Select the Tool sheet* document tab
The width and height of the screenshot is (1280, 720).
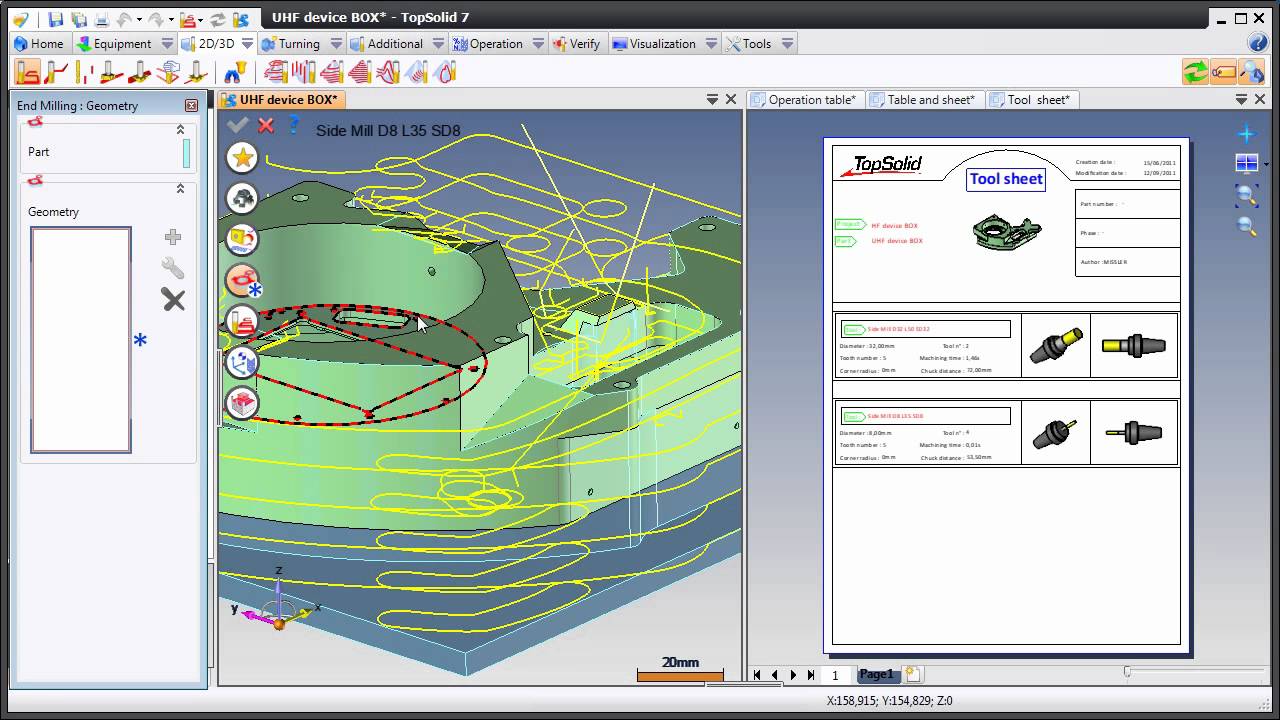coord(1031,99)
